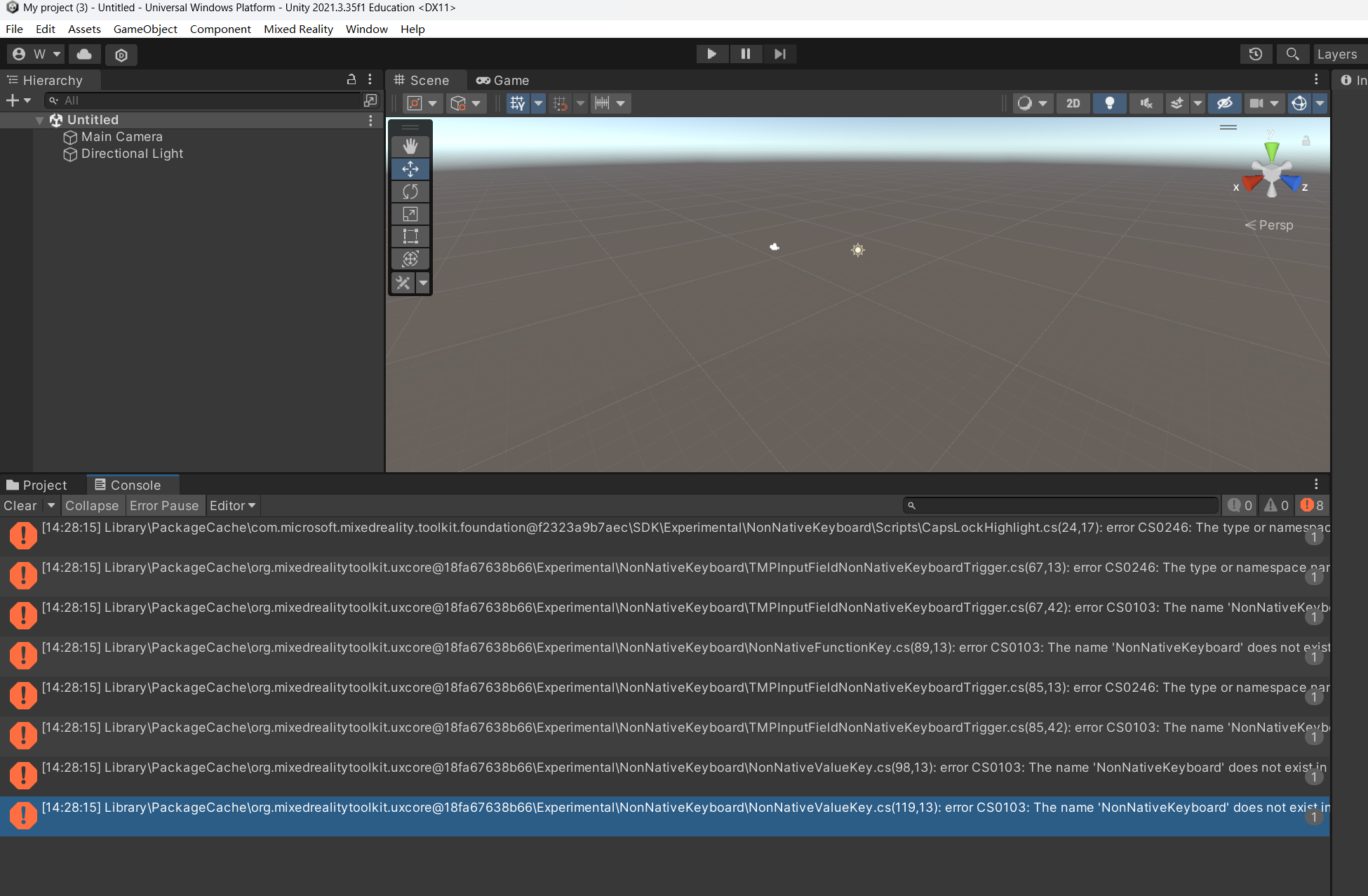Open version control settings icon

coord(121,55)
